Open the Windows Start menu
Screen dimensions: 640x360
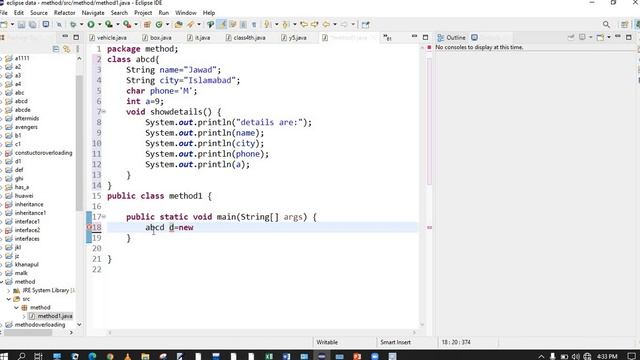coord(4,356)
